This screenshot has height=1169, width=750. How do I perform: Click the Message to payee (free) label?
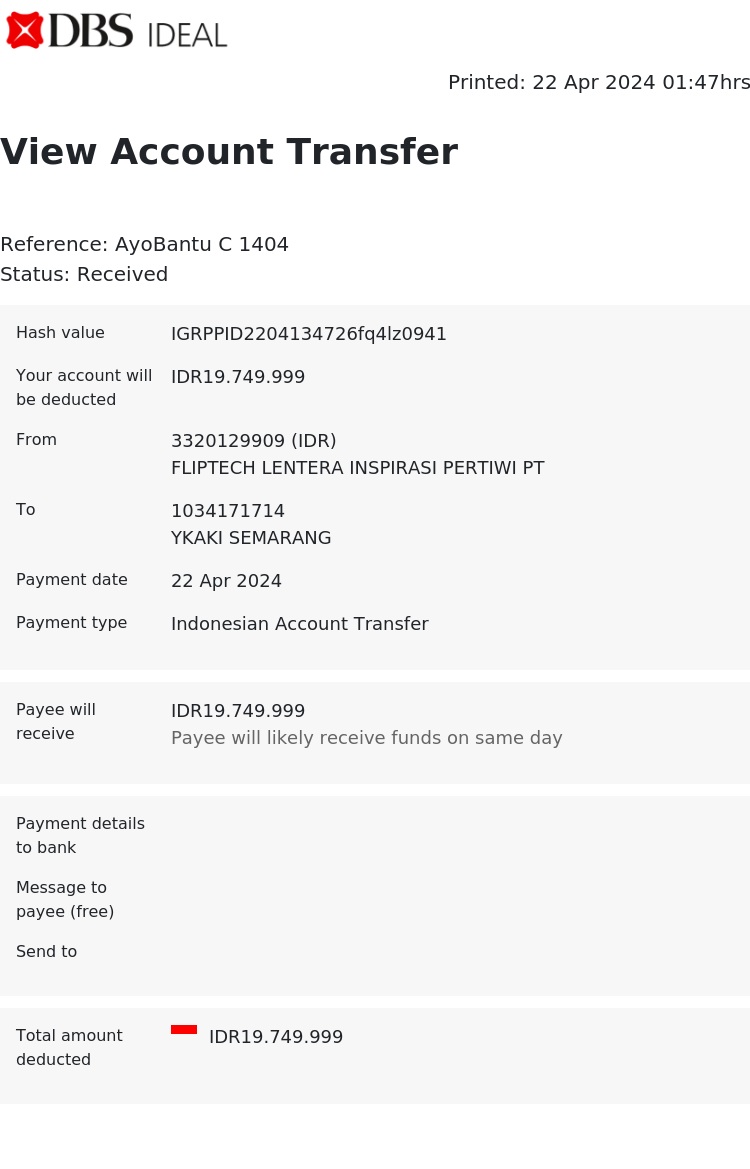(65, 899)
